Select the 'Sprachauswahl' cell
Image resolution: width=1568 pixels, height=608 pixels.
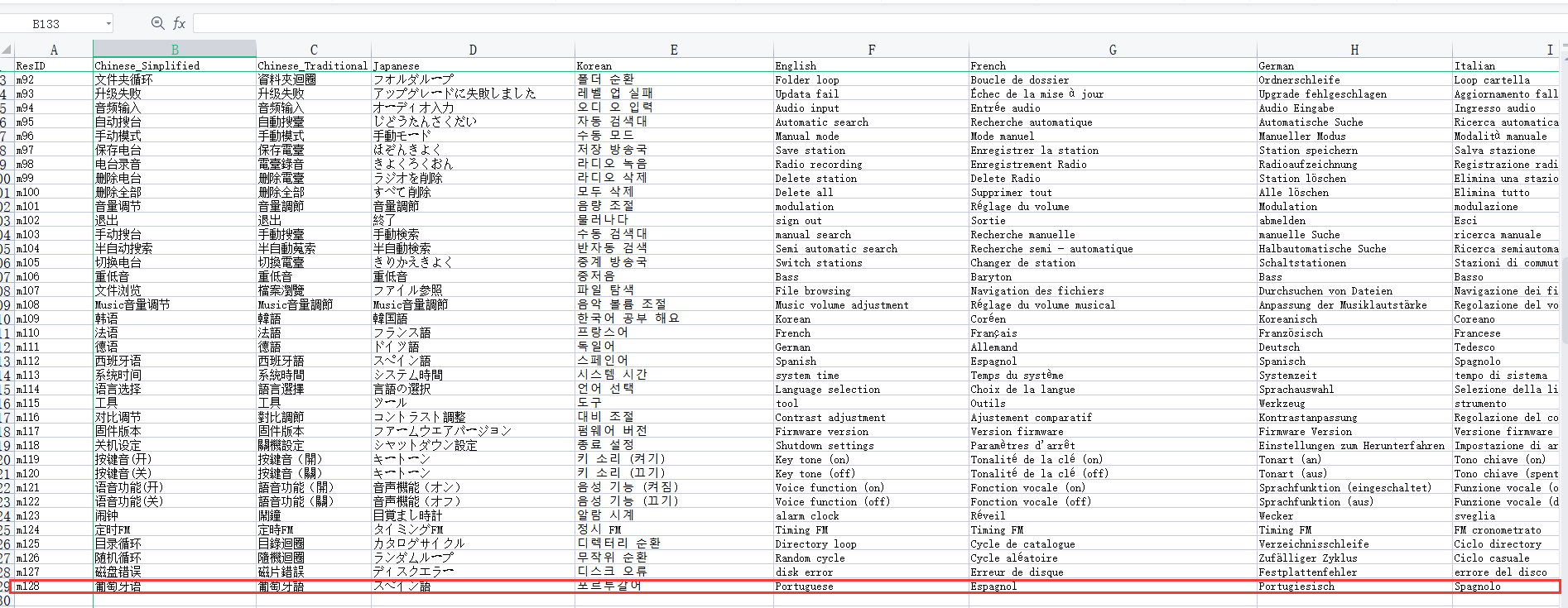pos(1354,389)
